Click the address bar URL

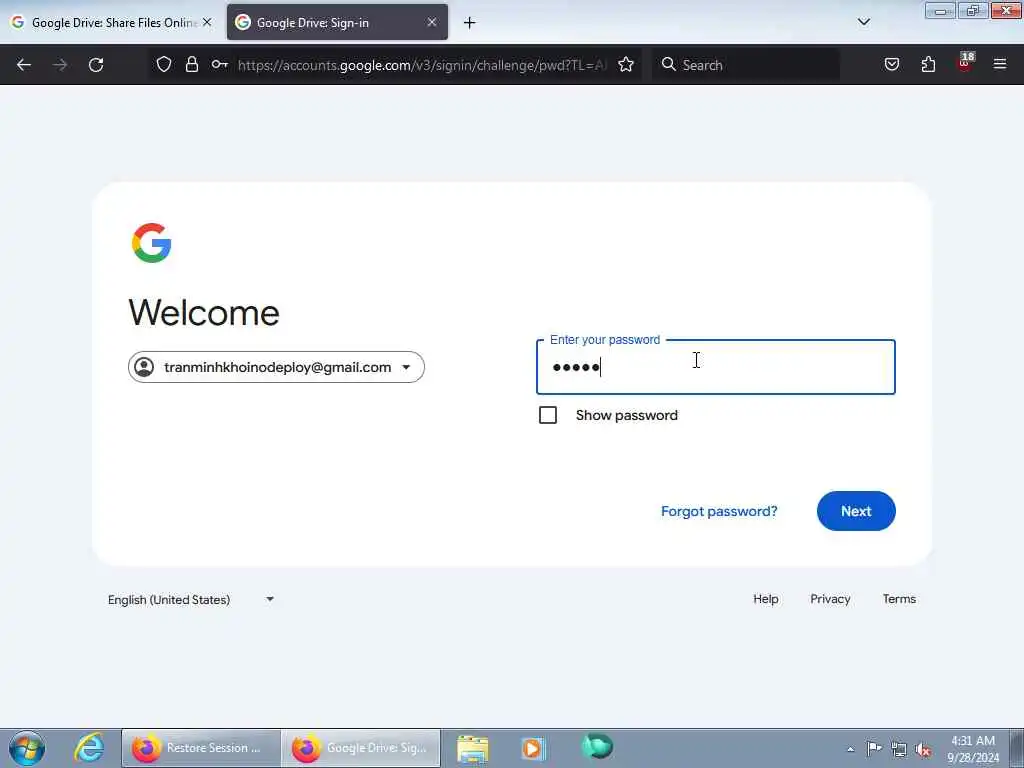tap(422, 65)
